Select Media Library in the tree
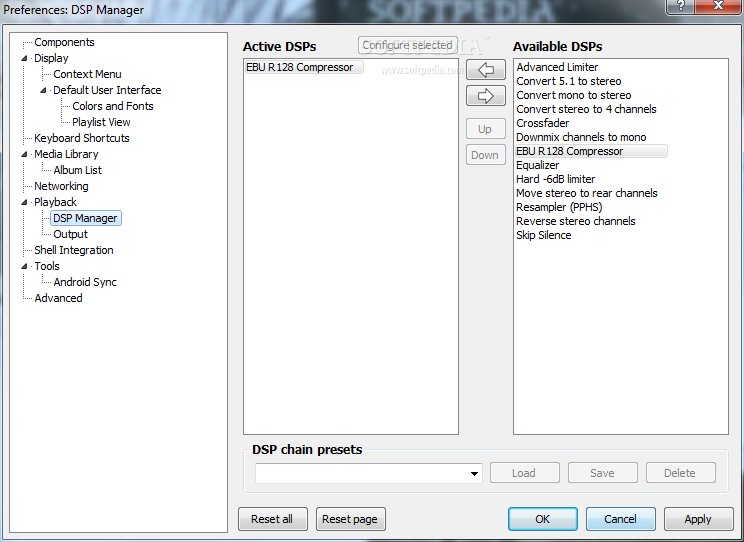Screen dimensions: 744x542 [x=66, y=154]
